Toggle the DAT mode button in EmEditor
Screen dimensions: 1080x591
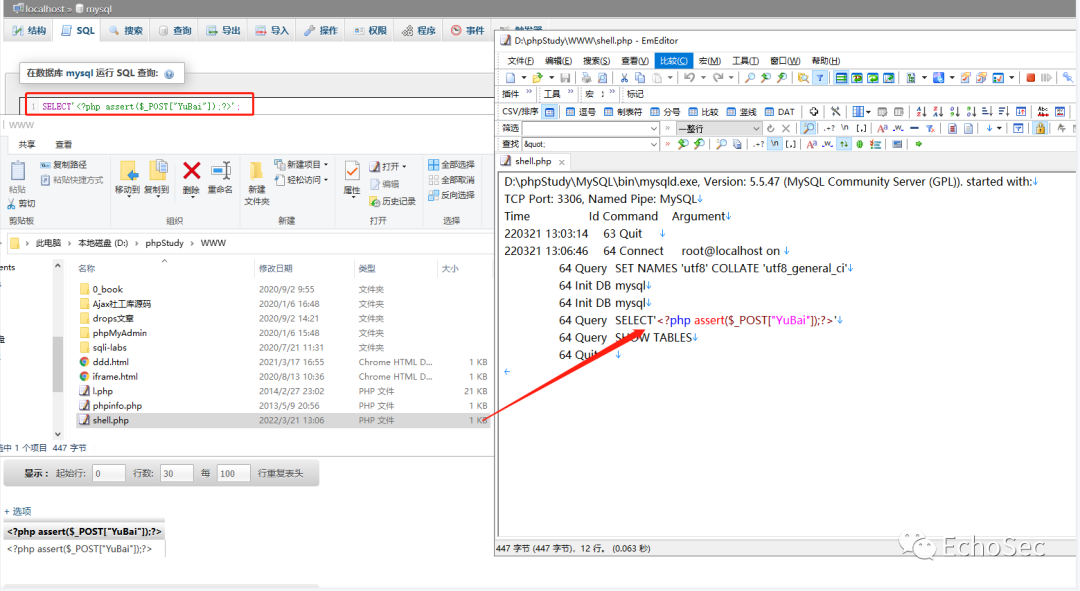click(780, 112)
